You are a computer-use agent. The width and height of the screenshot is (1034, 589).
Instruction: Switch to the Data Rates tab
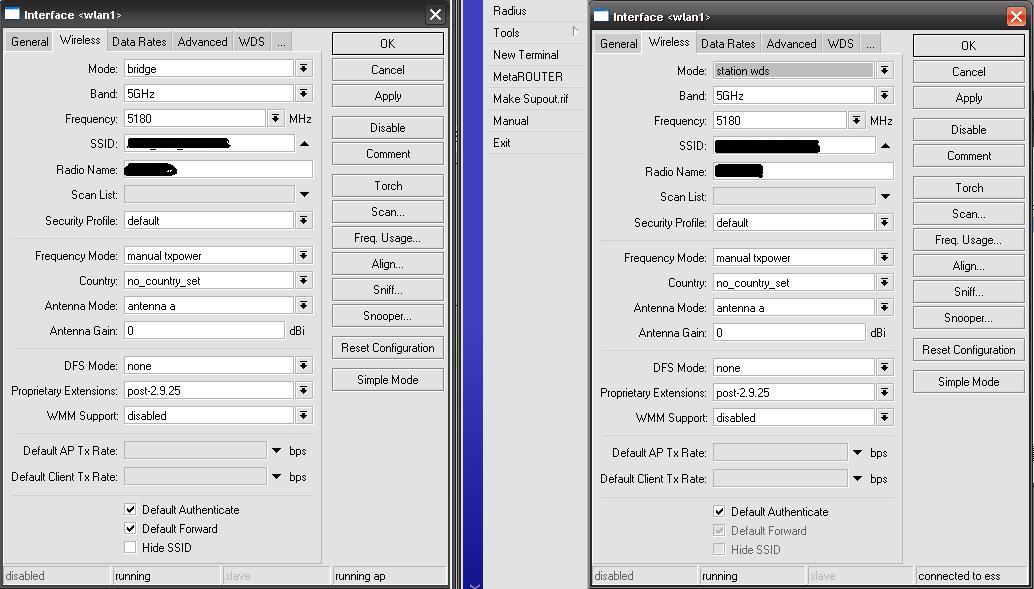(138, 41)
